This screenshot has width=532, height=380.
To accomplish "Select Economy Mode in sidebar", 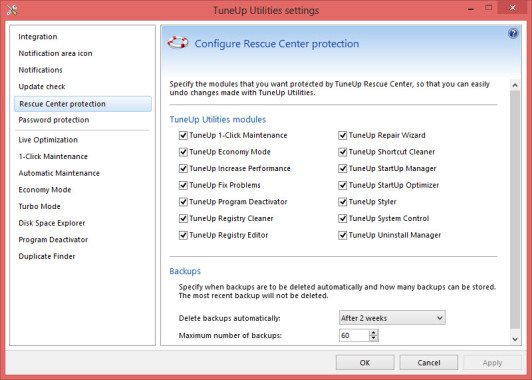I will point(45,190).
